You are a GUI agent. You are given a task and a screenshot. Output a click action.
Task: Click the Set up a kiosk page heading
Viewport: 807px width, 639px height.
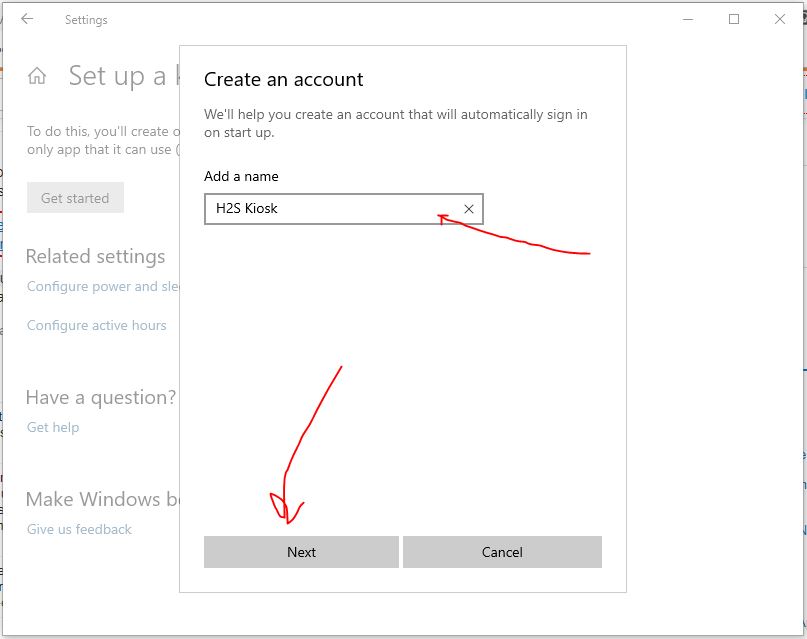coord(120,75)
